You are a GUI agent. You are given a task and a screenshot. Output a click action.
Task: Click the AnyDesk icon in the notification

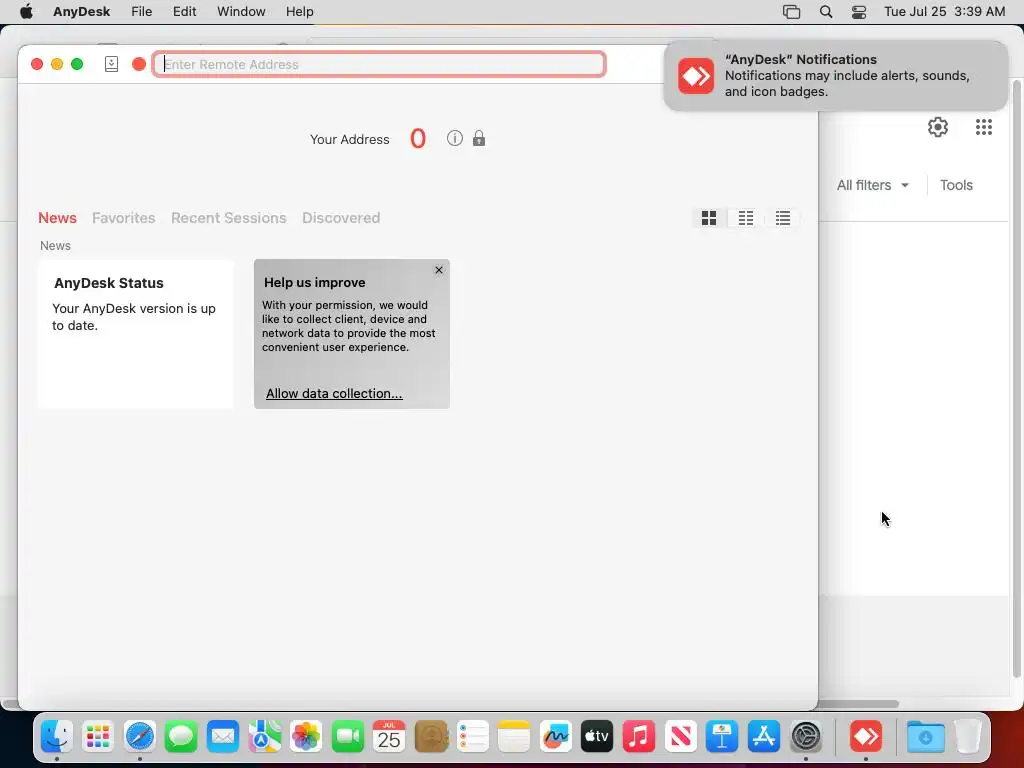tap(696, 76)
